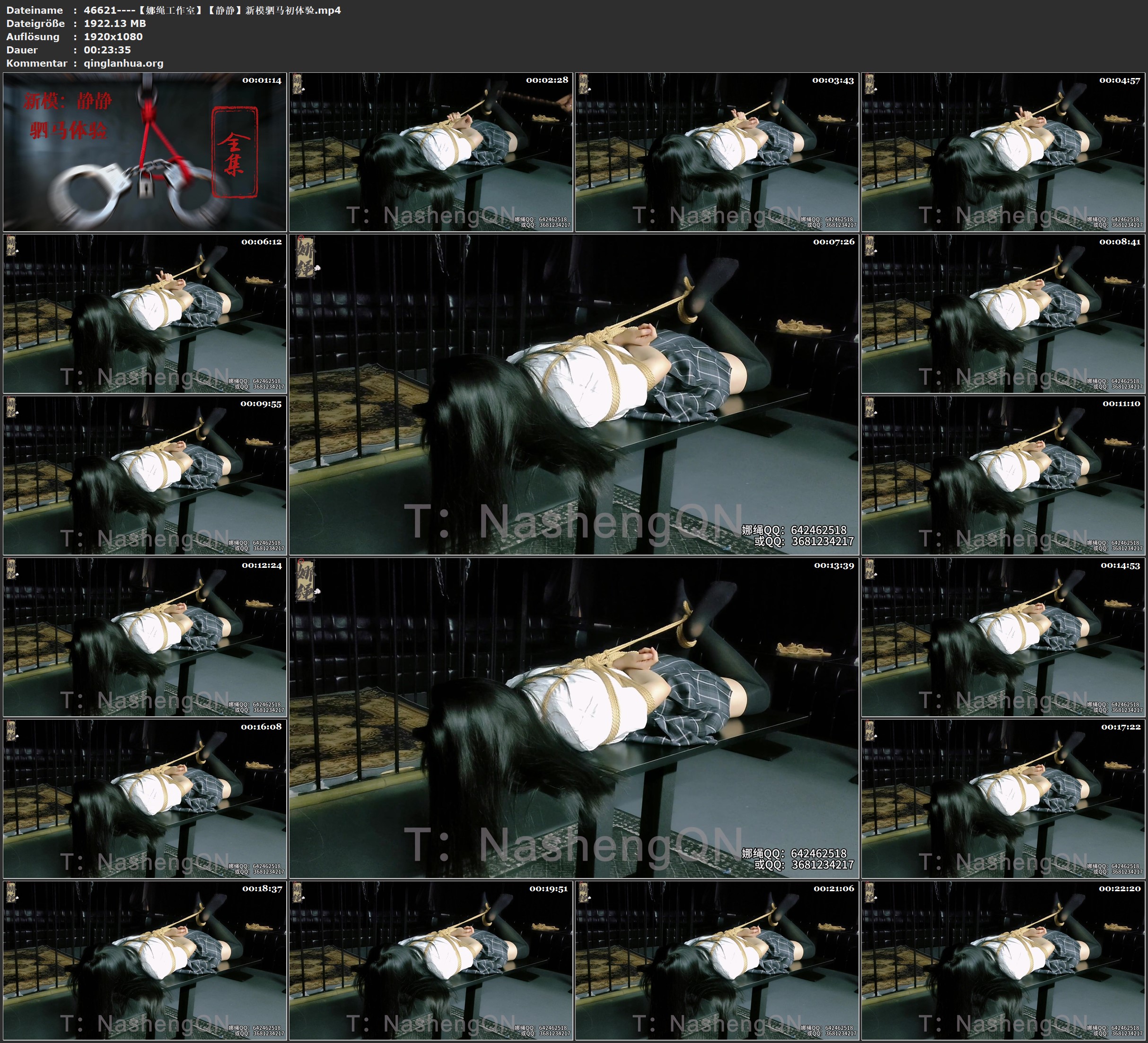The width and height of the screenshot is (1148, 1043).
Task: Select the frame labeled 00:18:37
Action: (x=145, y=960)
